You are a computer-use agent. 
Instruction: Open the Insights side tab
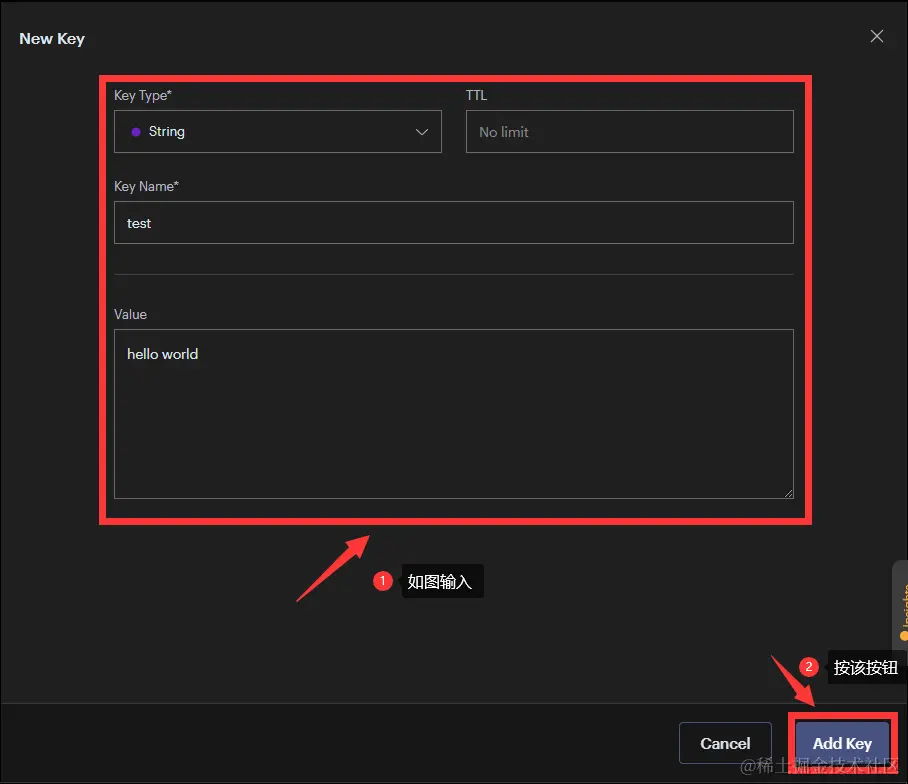pos(902,605)
